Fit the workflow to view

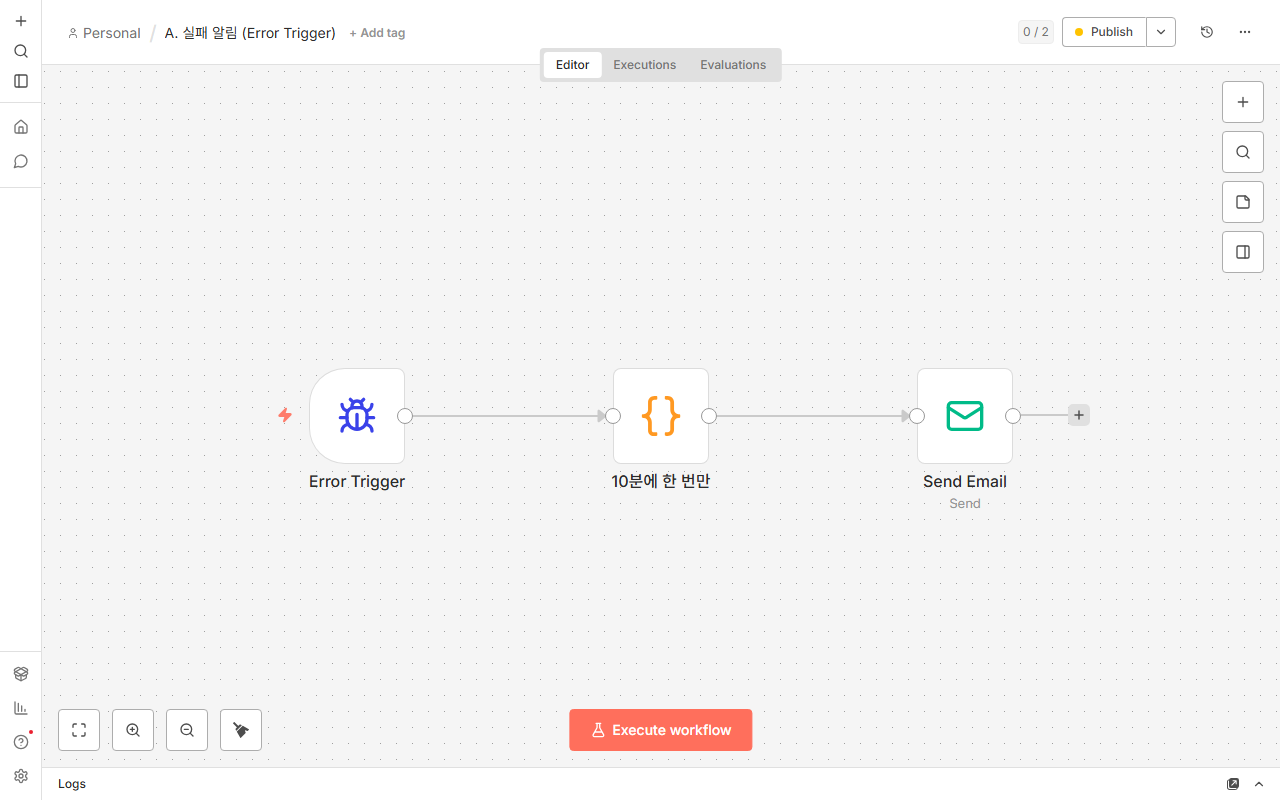[79, 730]
